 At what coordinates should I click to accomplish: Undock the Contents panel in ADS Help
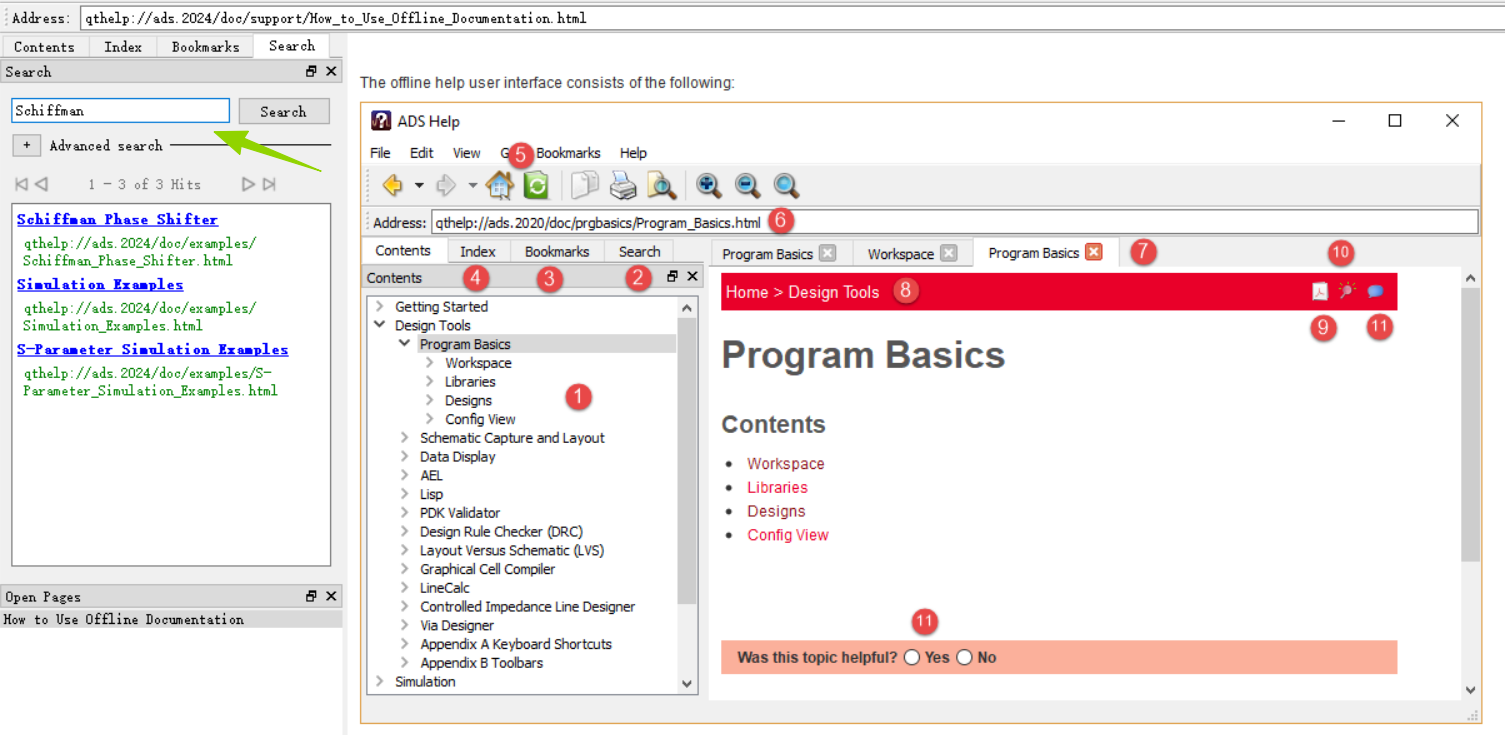click(x=672, y=276)
